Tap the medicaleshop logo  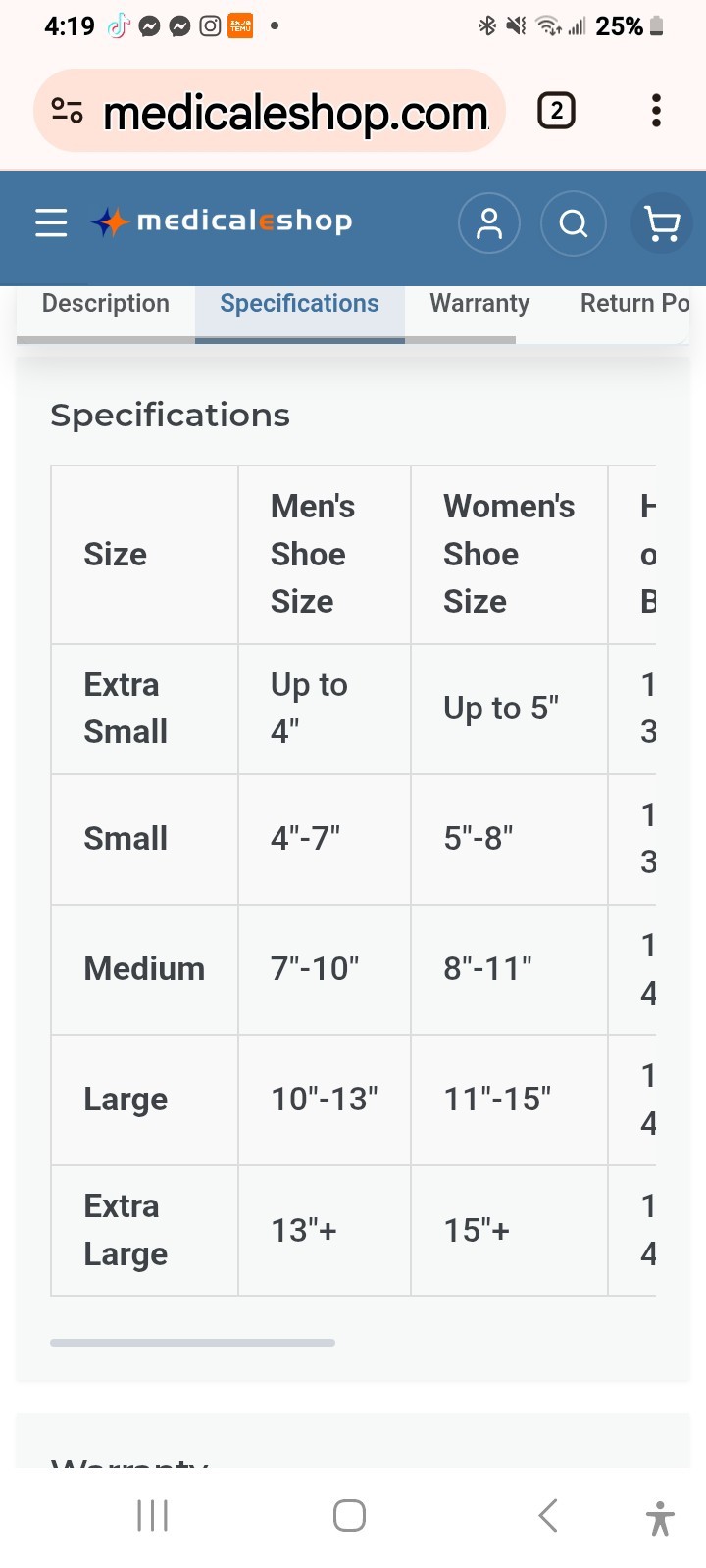[x=222, y=222]
